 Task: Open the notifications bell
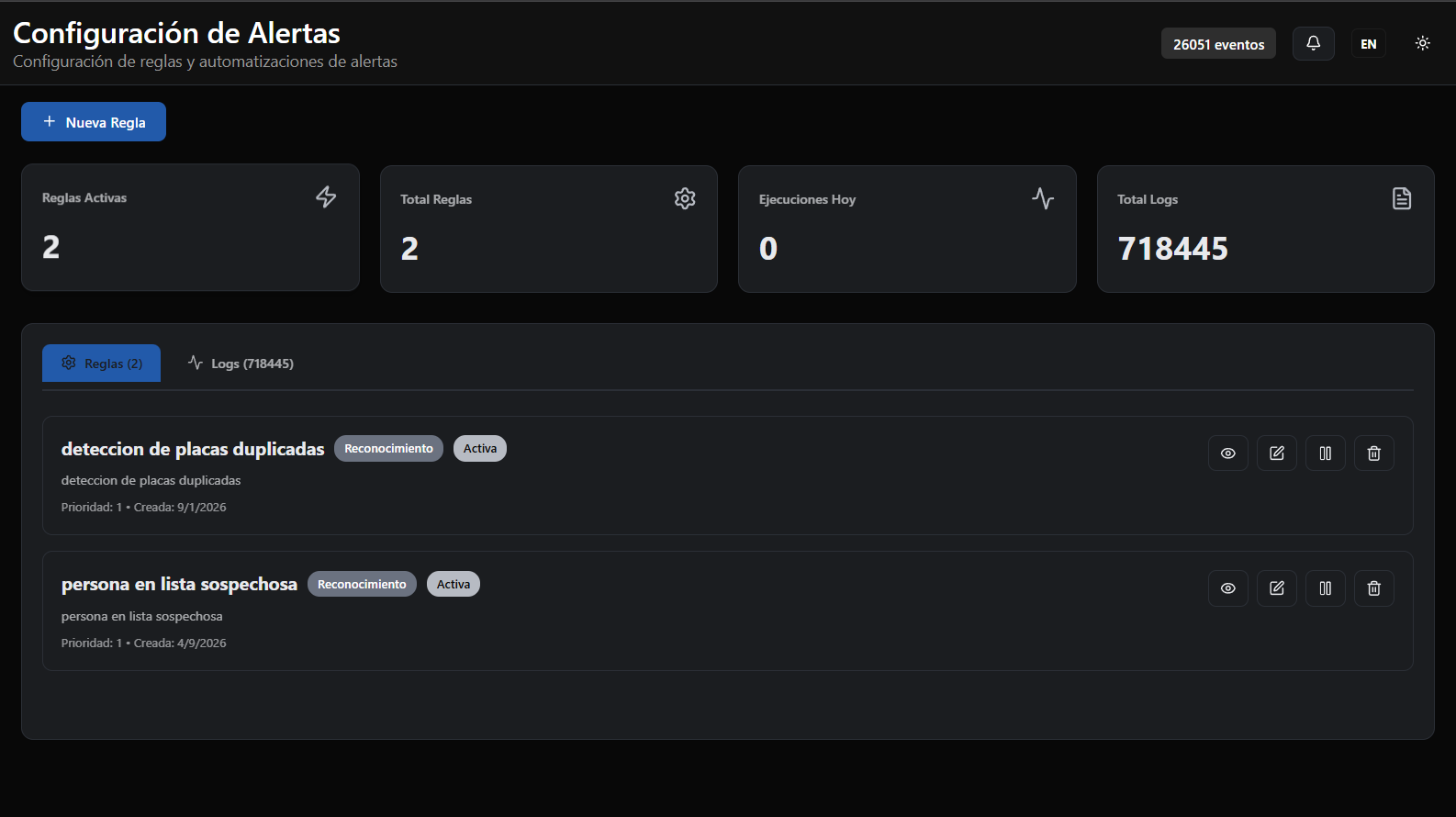pyautogui.click(x=1313, y=43)
